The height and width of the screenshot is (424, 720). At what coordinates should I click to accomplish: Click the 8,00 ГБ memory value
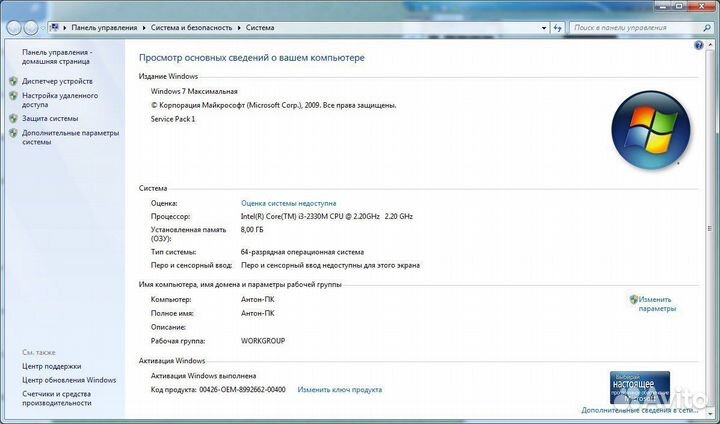252,230
